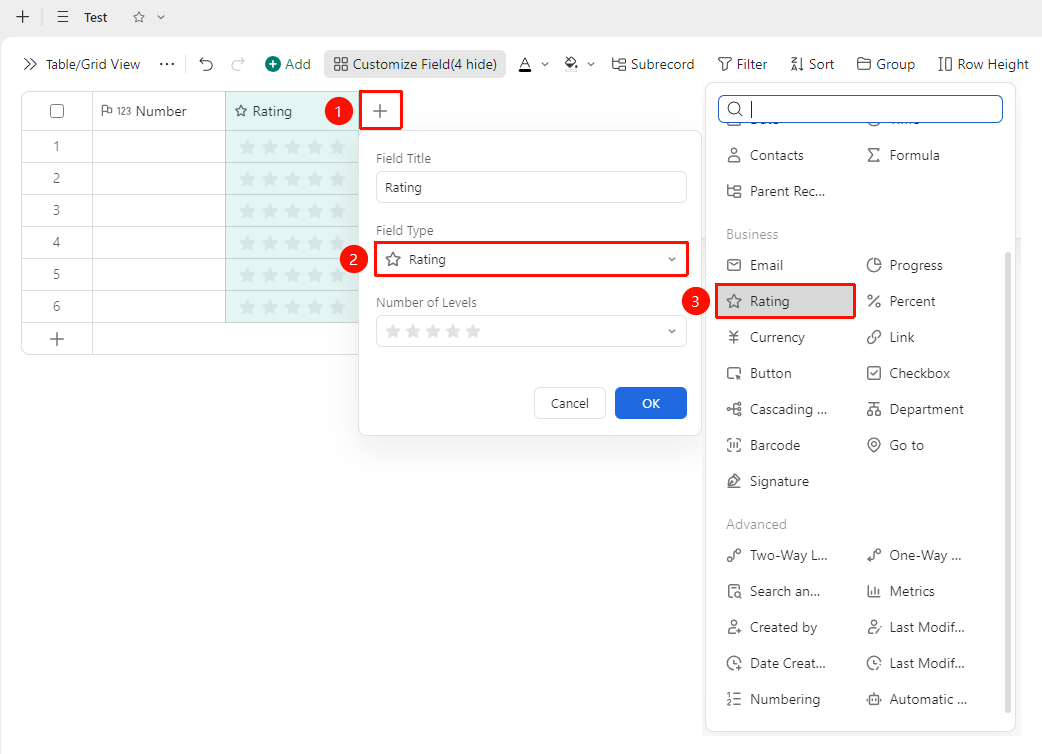Open the Filter tool
Screen dimensions: 1042x754
pos(742,64)
